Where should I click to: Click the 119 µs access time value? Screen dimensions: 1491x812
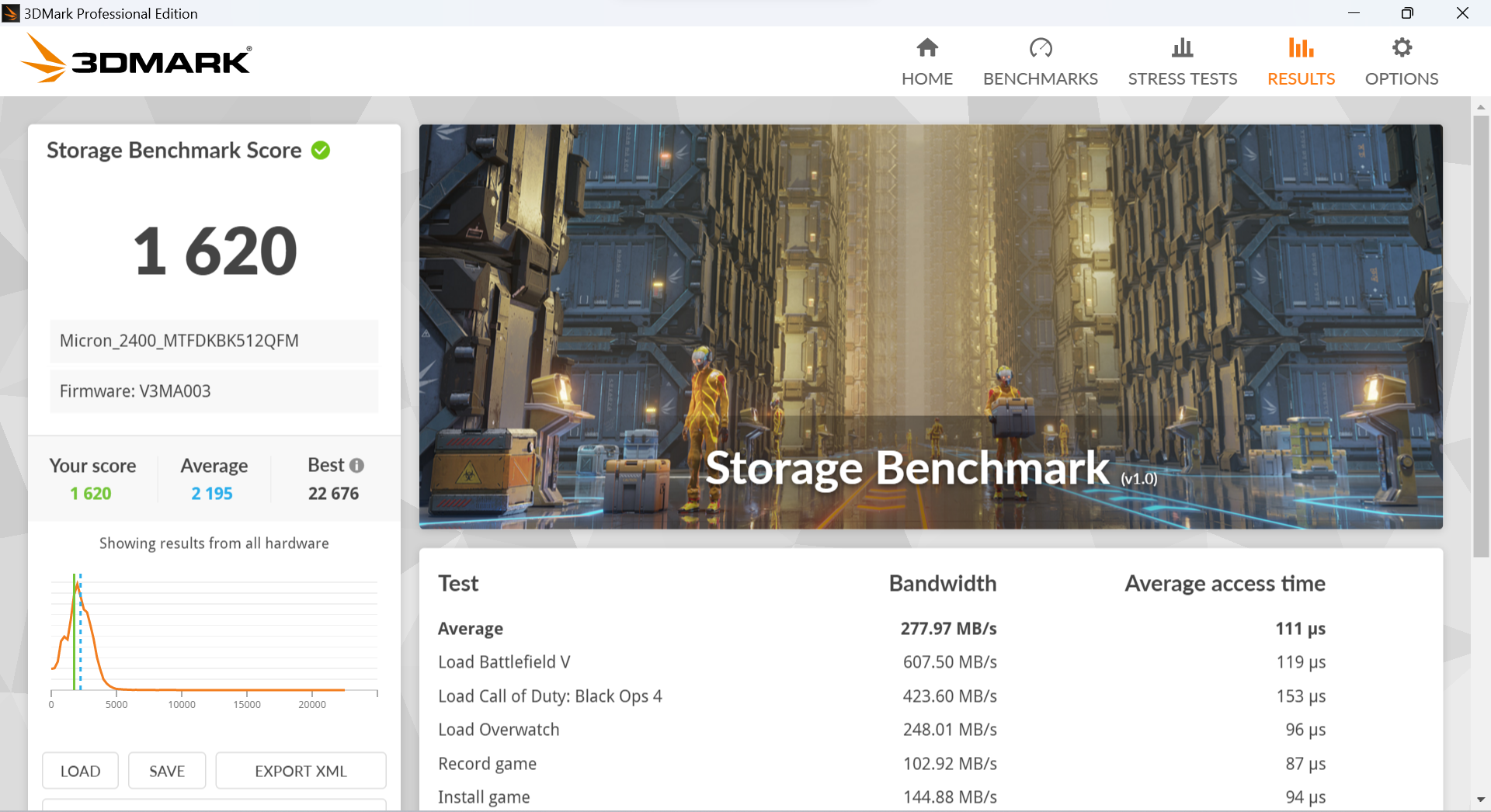coord(1302,662)
